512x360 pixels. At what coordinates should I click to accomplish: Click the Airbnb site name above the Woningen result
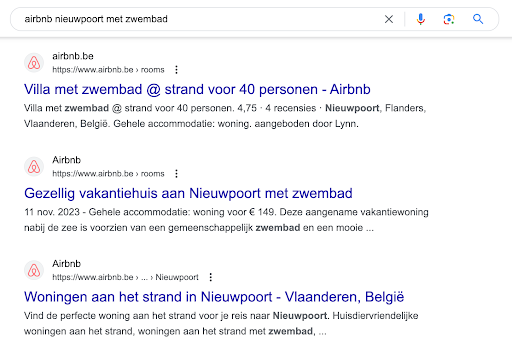66,264
